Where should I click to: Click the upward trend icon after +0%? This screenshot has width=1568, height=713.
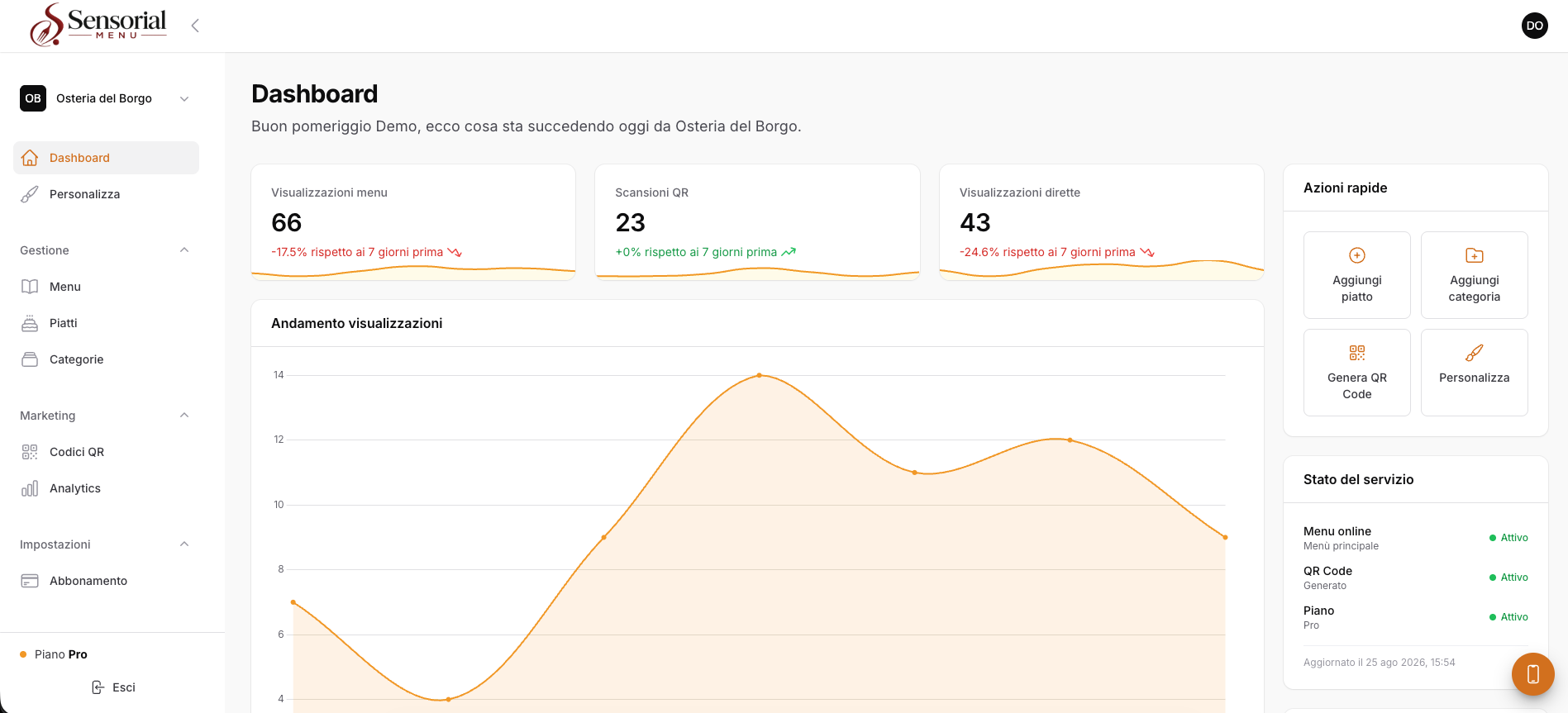[789, 252]
